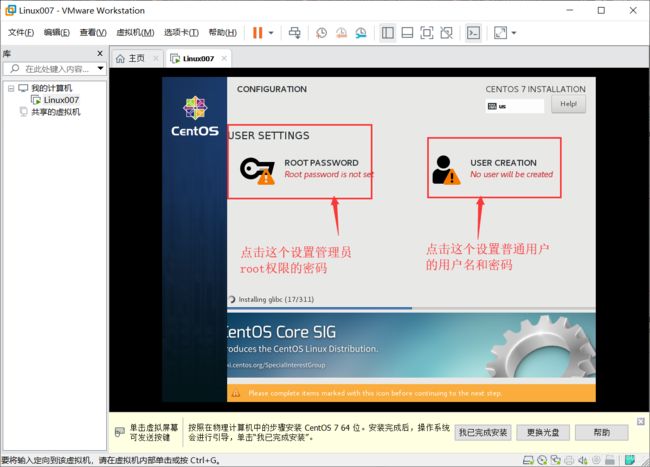This screenshot has height=467, width=650.
Task: Click the stretch guest display icon
Action: coord(500,33)
